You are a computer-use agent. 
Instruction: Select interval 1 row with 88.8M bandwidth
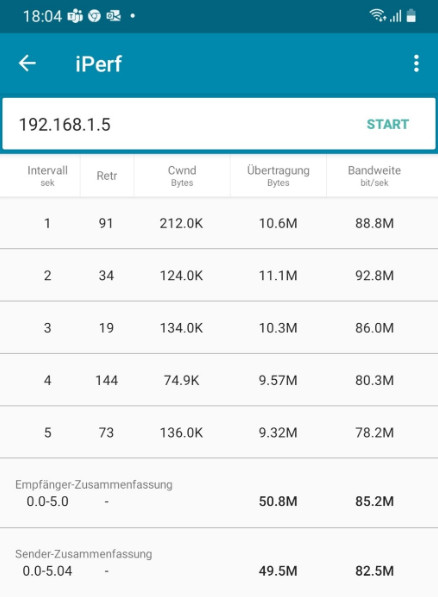219,223
